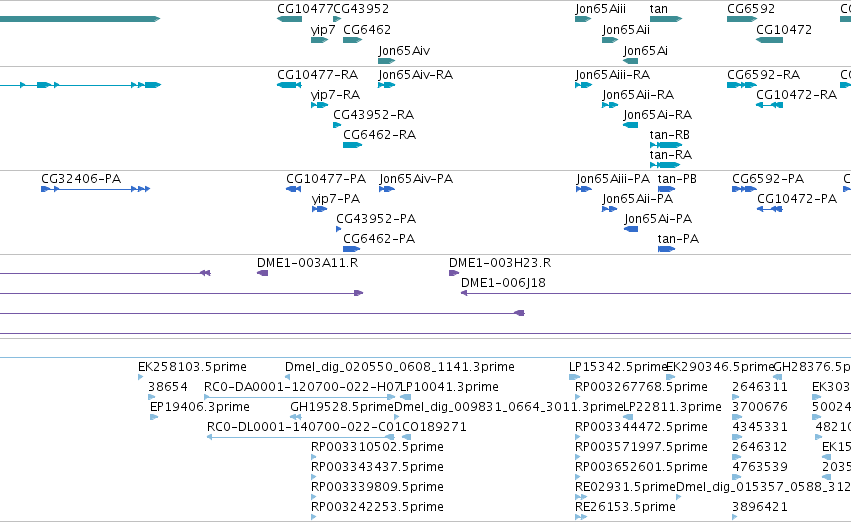This screenshot has width=851, height=522.
Task: Open the Jon65Ai-RA transcript label
Action: 657,114
